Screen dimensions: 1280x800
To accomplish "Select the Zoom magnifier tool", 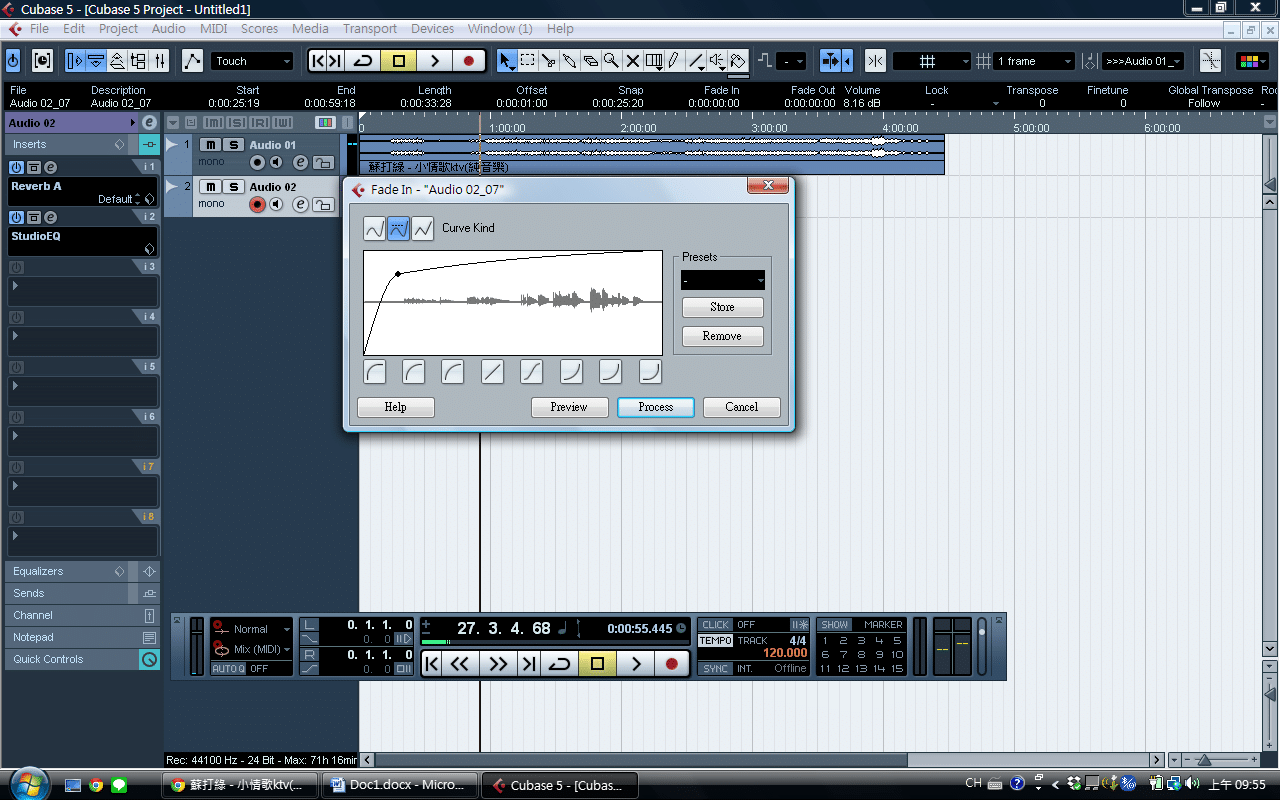I will (611, 61).
